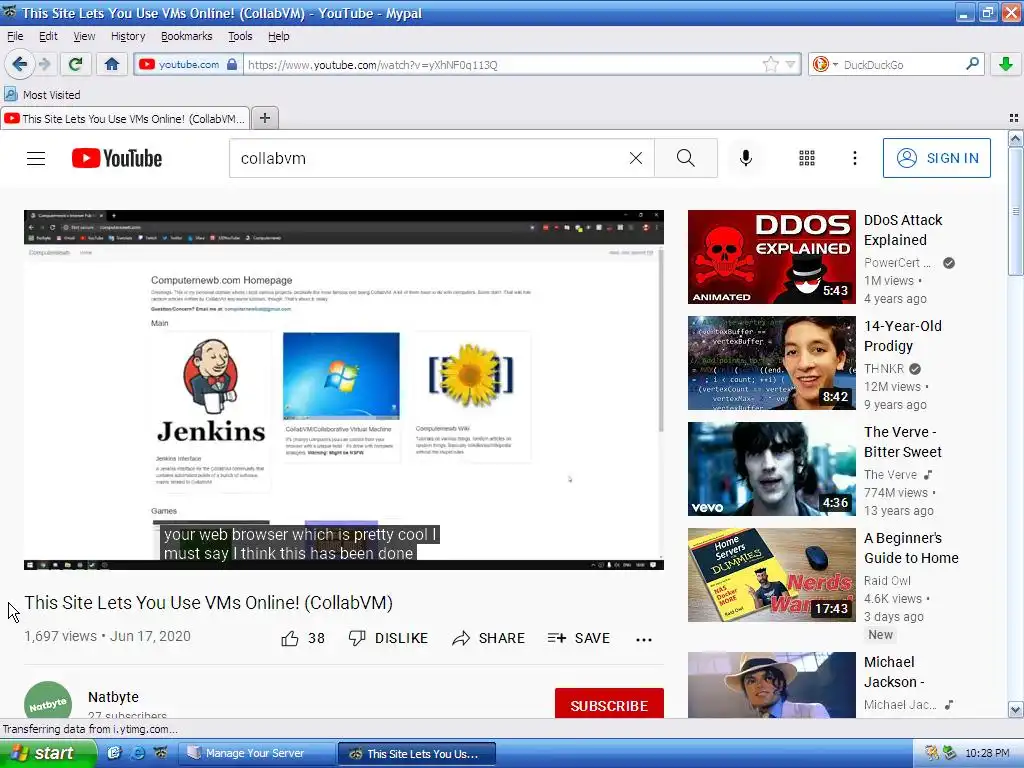Open the YouTube hamburger guide menu
This screenshot has width=1024, height=768.
click(x=36, y=158)
